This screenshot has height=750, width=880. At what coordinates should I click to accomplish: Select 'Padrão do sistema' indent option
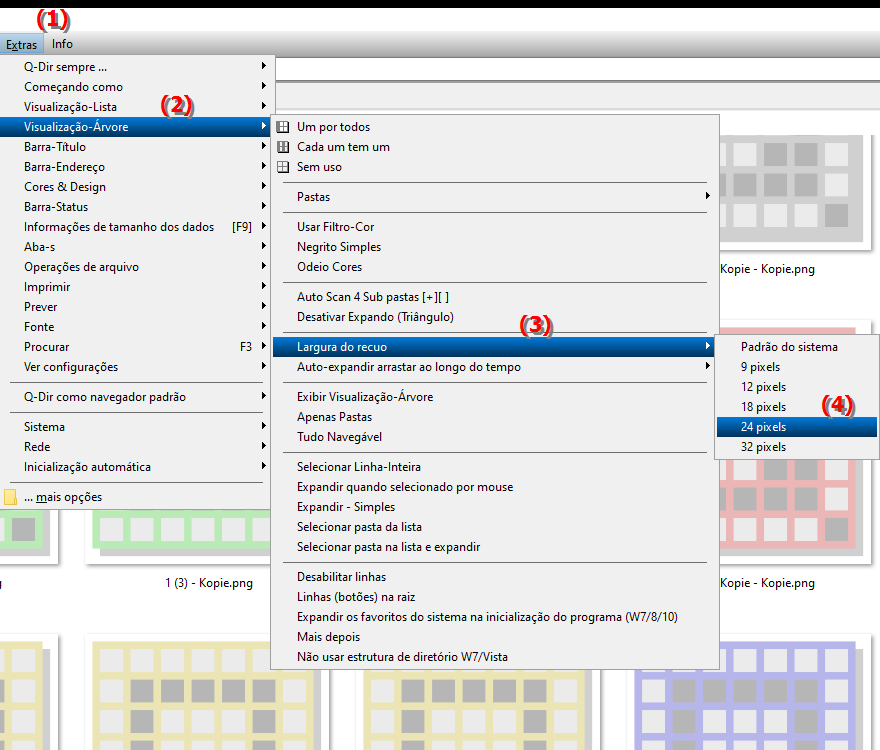[789, 347]
